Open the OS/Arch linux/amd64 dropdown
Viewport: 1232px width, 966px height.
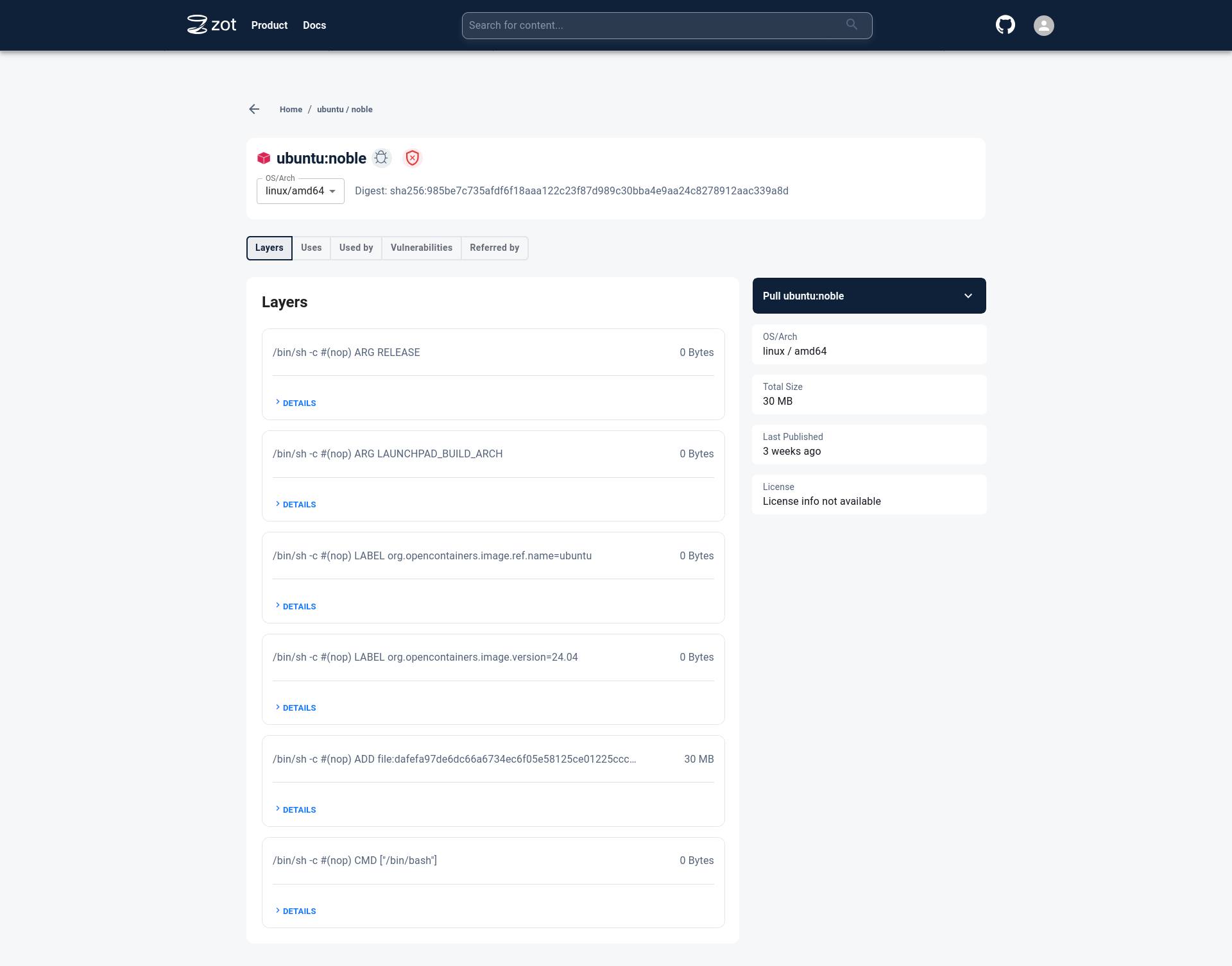point(300,191)
